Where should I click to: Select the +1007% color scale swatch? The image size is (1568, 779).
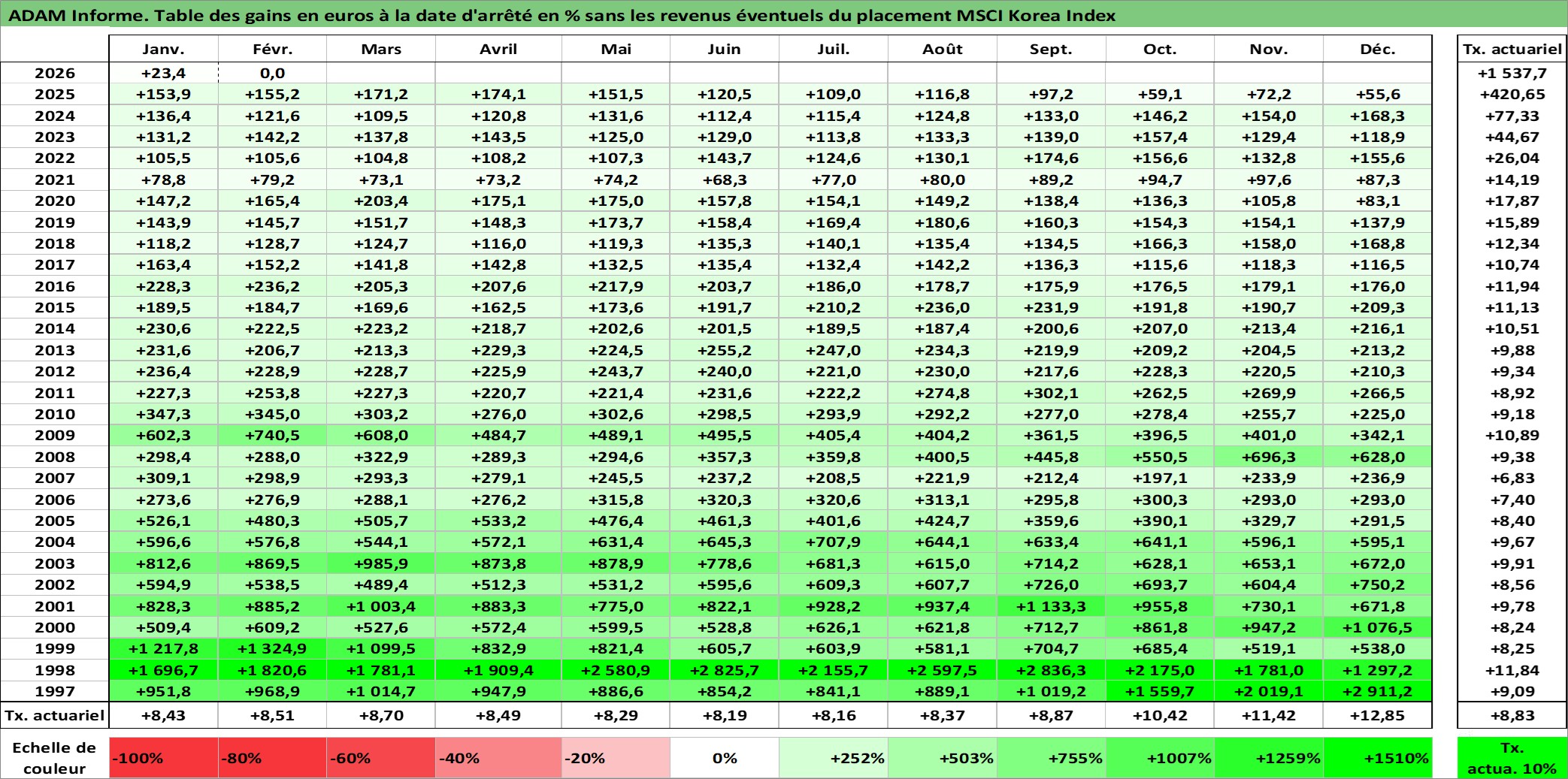coord(1160,758)
